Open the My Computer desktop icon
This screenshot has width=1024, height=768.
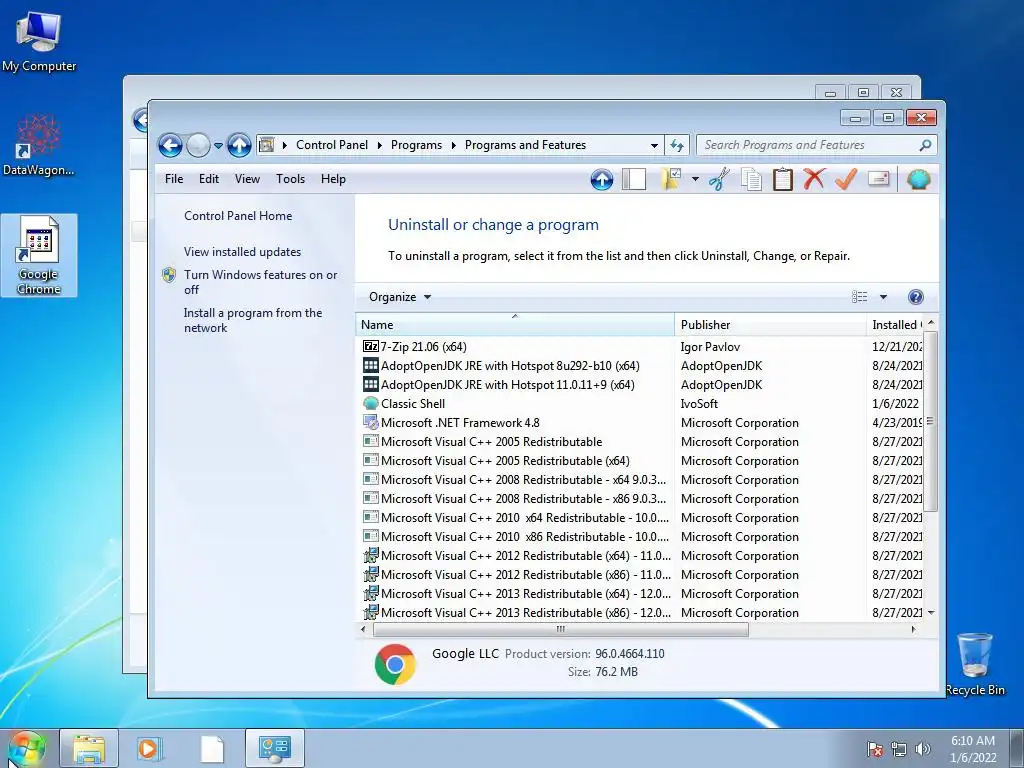point(39,40)
